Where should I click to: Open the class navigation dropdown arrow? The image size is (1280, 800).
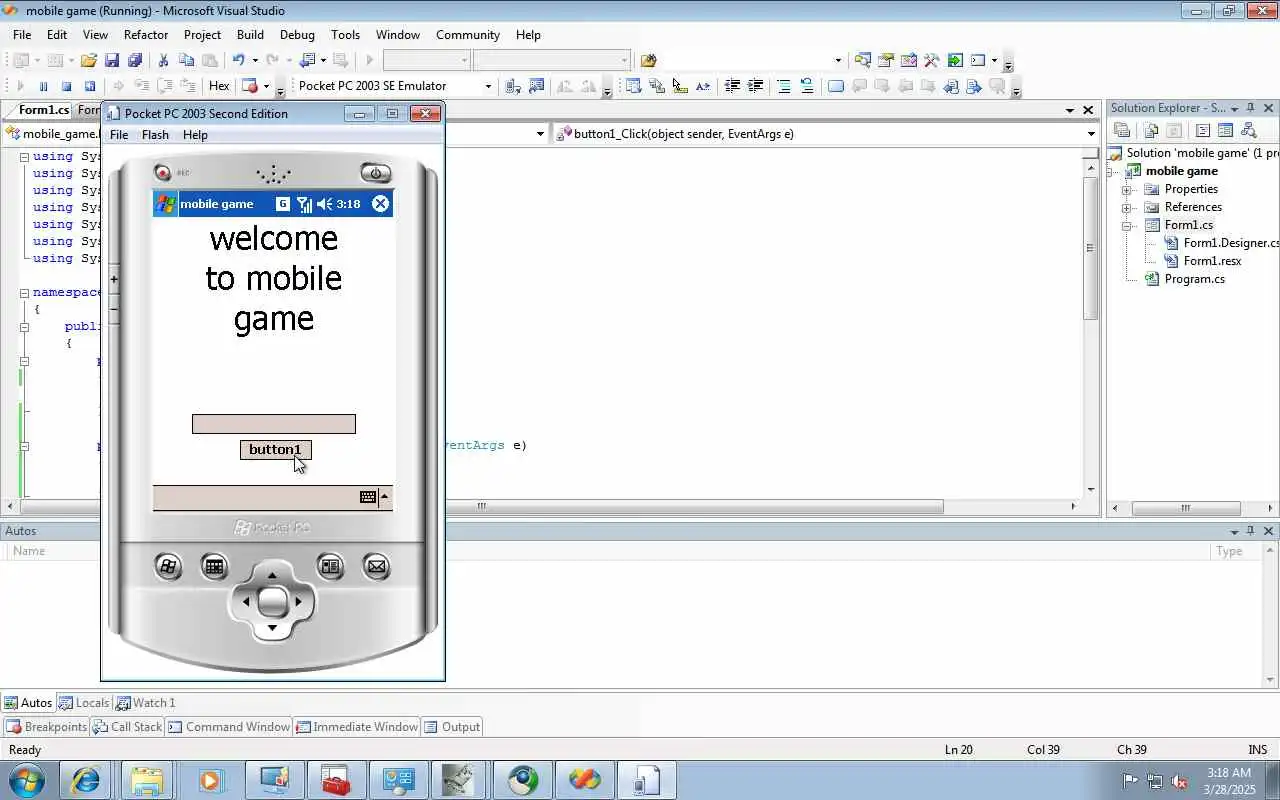540,134
